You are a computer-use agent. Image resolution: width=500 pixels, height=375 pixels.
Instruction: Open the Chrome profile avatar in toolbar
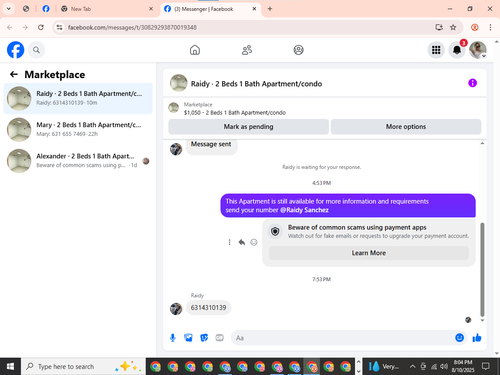point(475,27)
